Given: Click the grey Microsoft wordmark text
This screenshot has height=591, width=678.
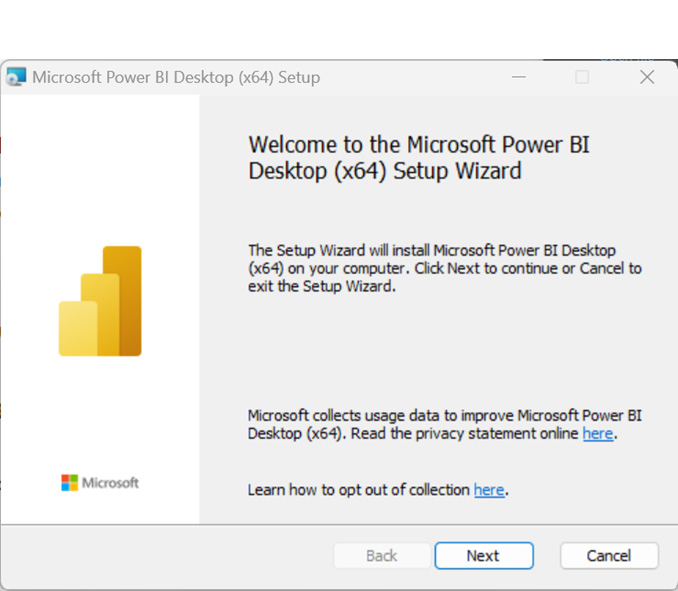Looking at the screenshot, I should pyautogui.click(x=110, y=483).
